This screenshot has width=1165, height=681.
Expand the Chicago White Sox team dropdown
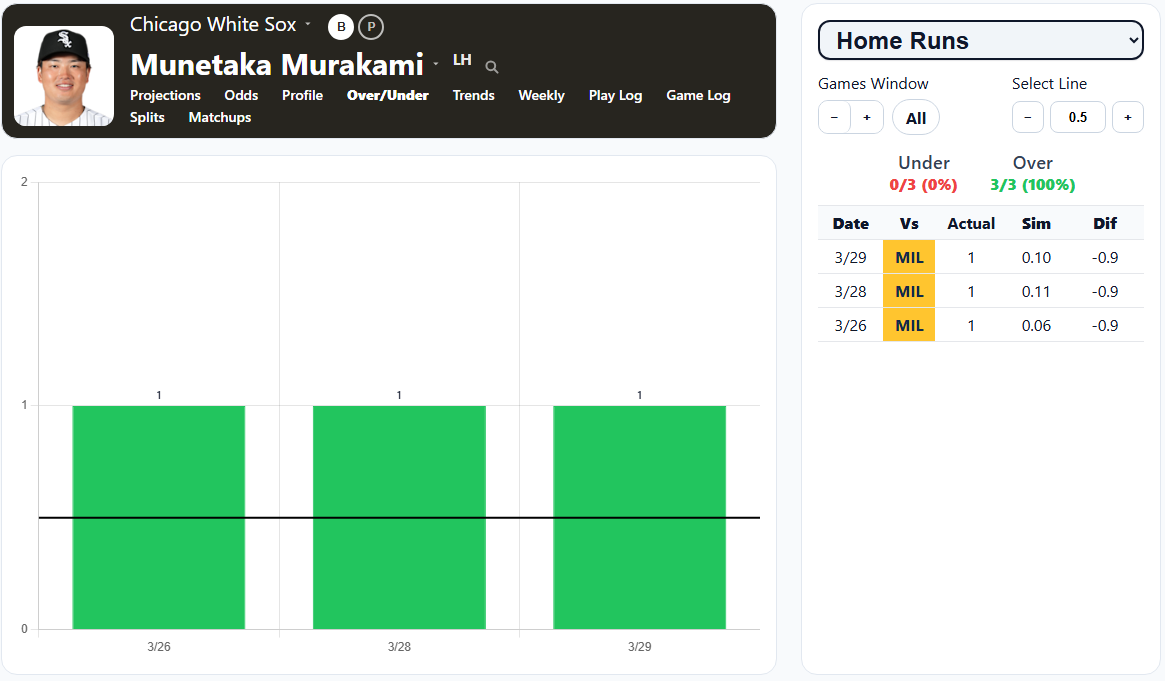click(308, 25)
